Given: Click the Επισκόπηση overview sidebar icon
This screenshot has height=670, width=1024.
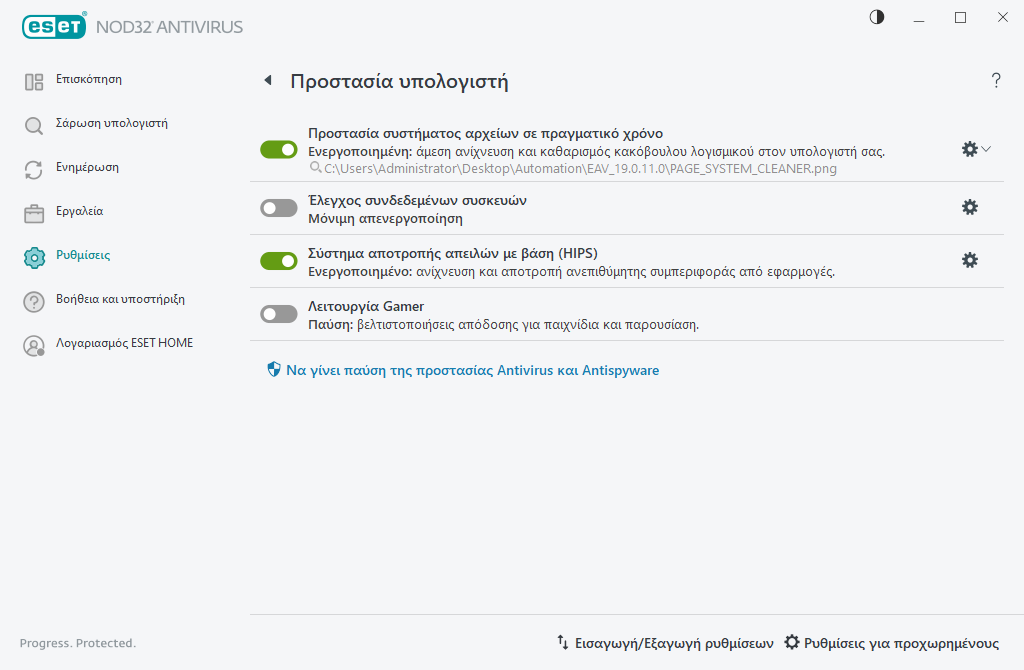Looking at the screenshot, I should point(34,82).
